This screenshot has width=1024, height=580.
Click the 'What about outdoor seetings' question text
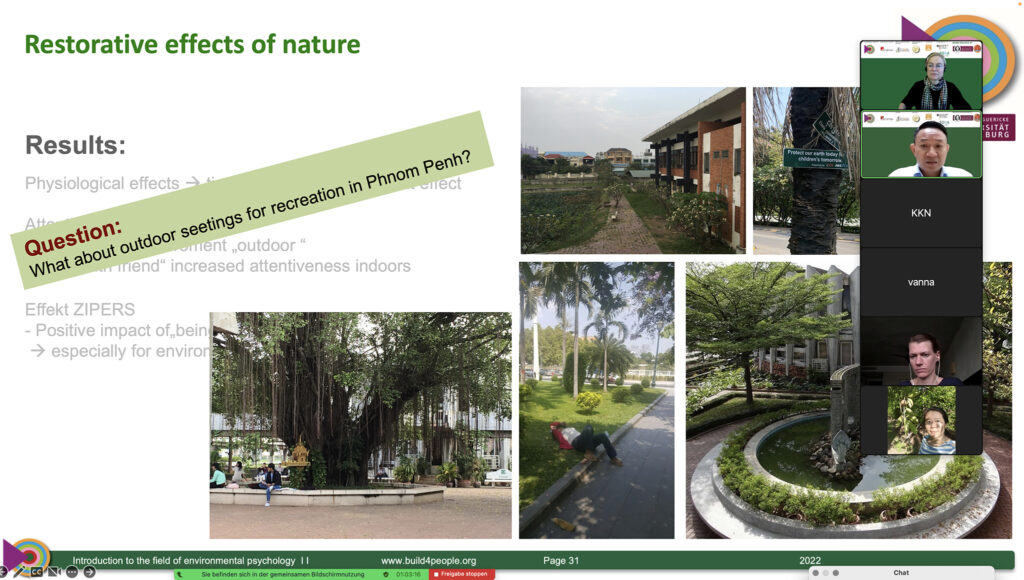coord(250,213)
